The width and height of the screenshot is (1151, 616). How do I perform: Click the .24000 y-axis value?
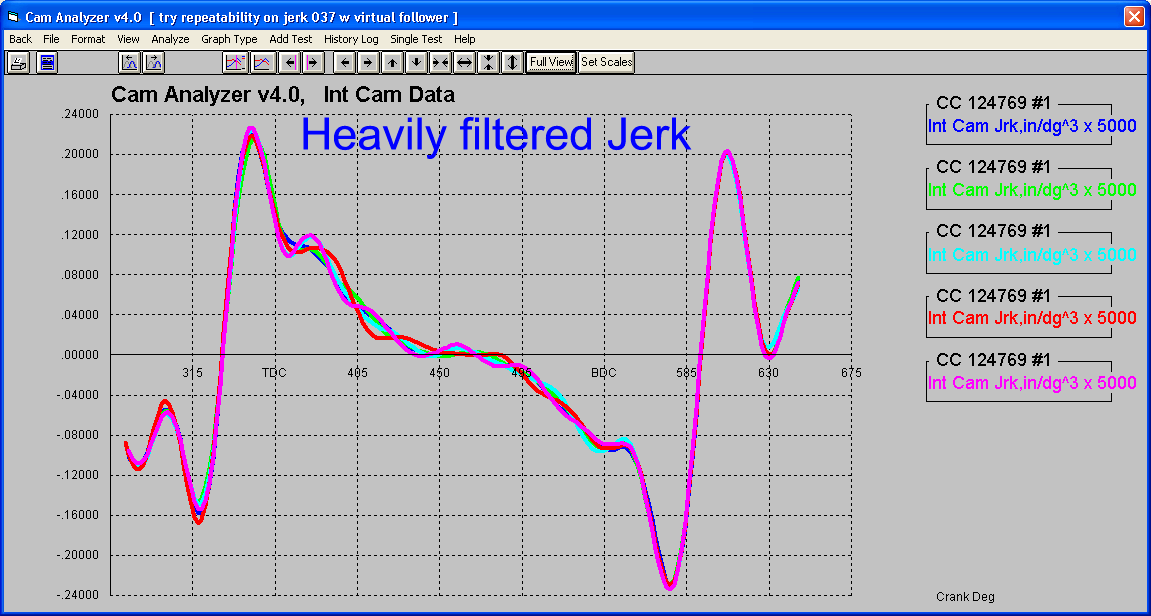click(80, 114)
